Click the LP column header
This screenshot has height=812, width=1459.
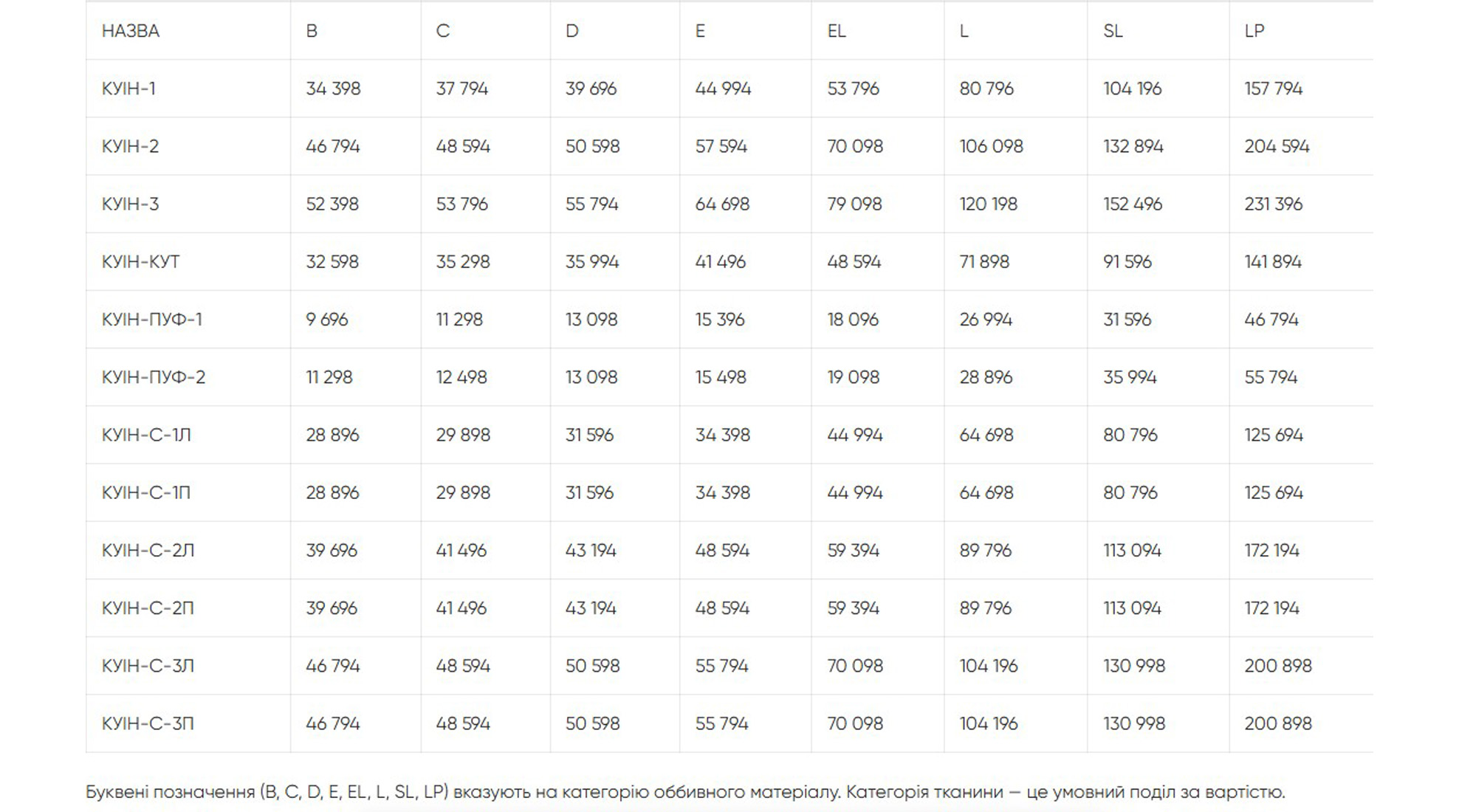point(1254,31)
